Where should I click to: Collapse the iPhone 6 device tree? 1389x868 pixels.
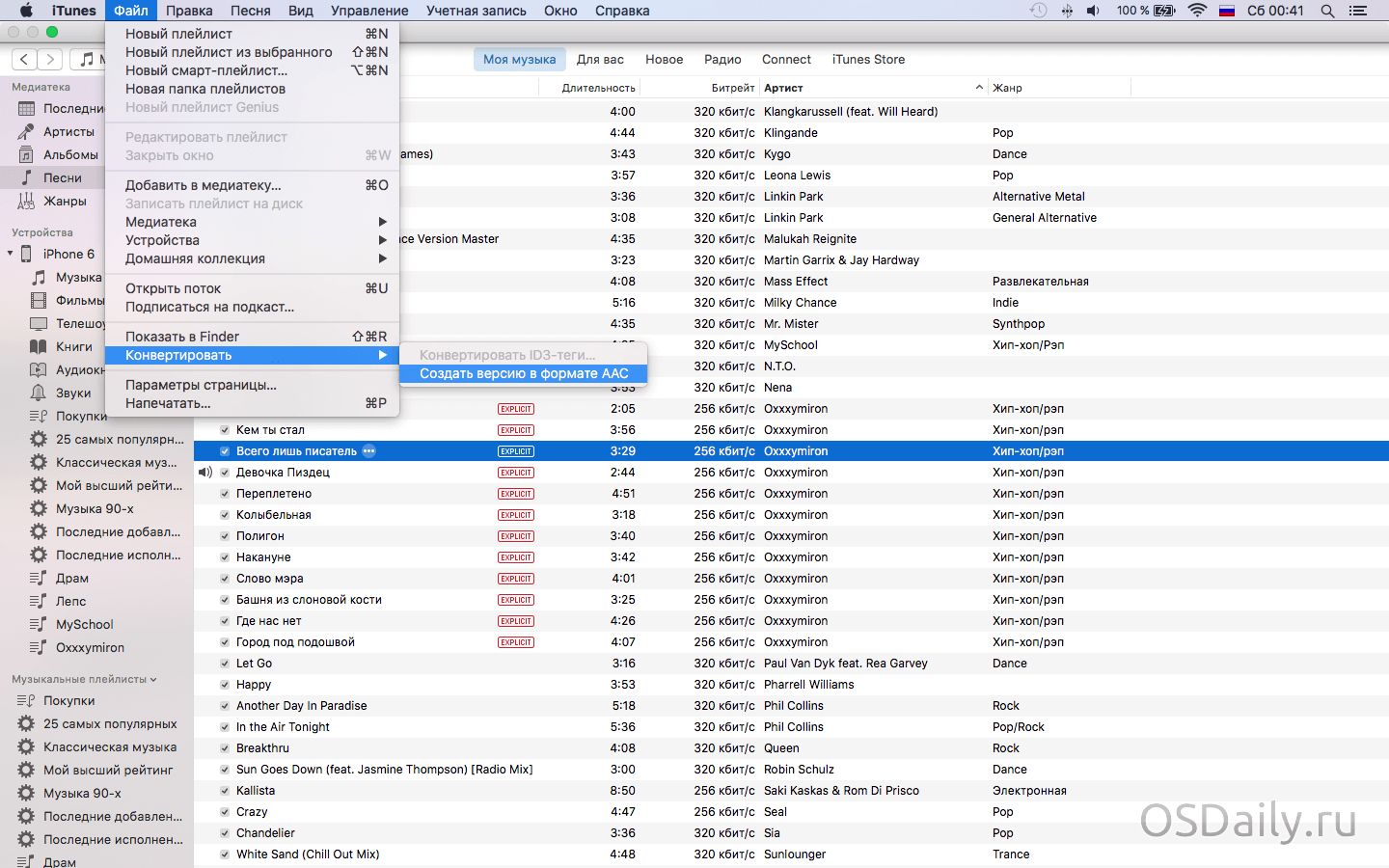click(x=11, y=254)
